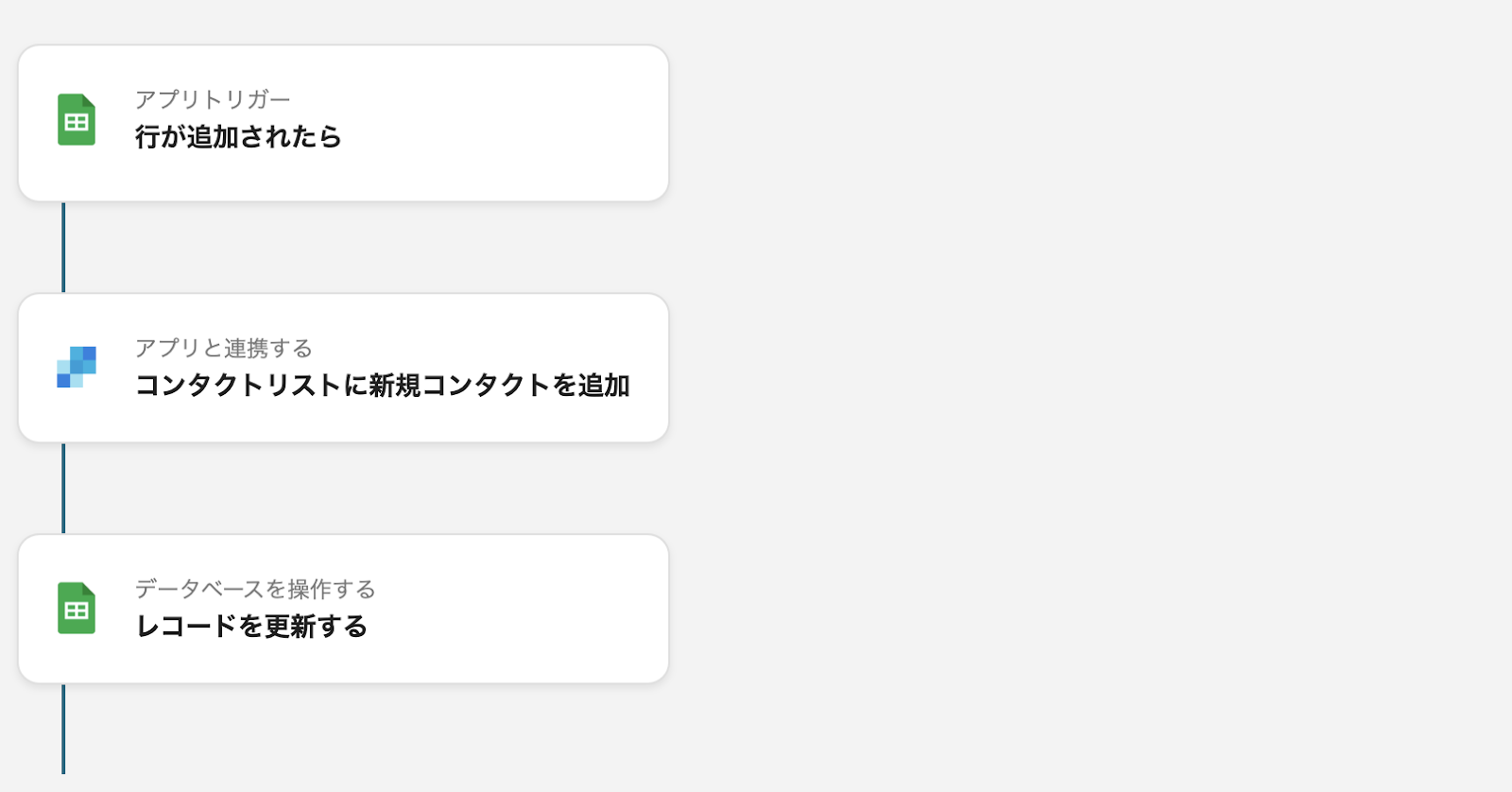The image size is (1512, 792).
Task: Click the connector line below the trigger card
Action: click(x=63, y=247)
